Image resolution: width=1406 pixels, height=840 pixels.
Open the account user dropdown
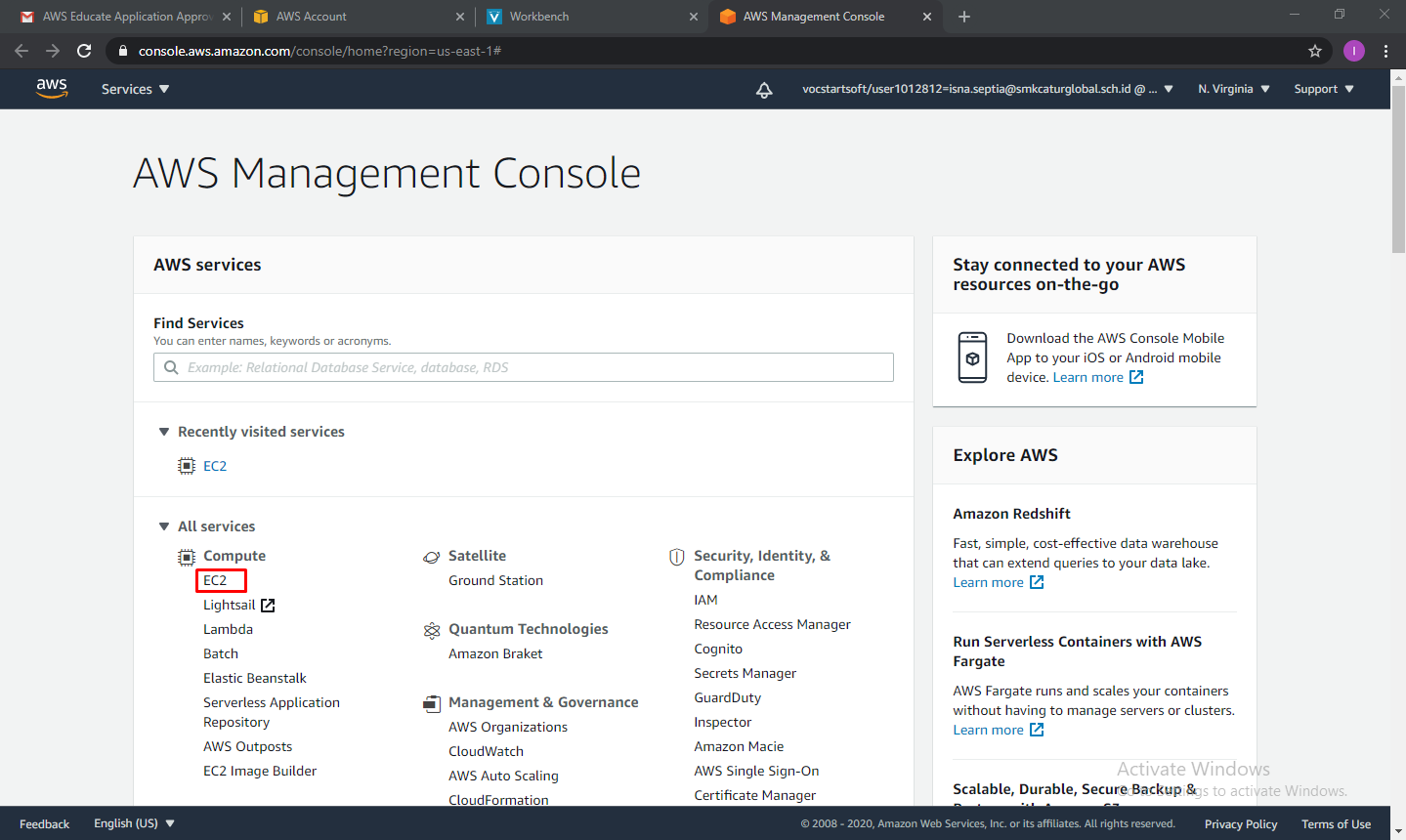point(988,89)
